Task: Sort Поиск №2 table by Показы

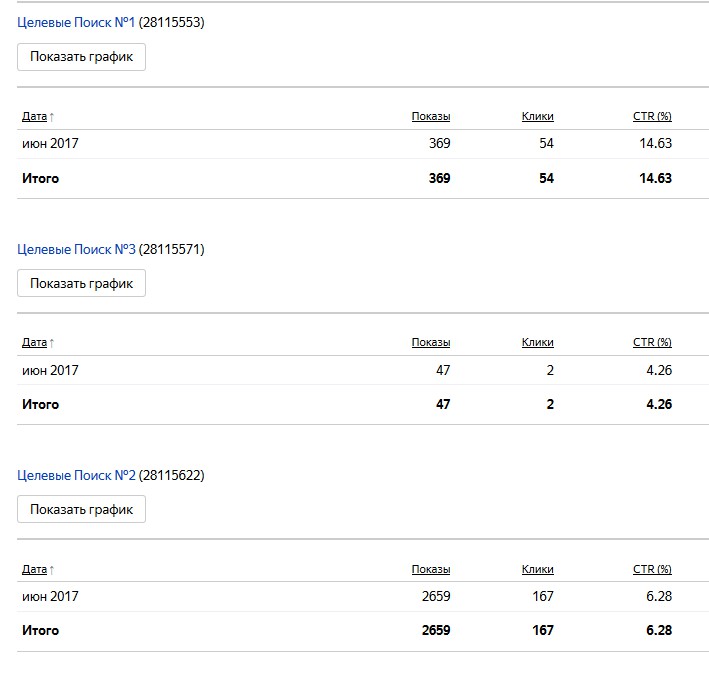Action: point(430,569)
